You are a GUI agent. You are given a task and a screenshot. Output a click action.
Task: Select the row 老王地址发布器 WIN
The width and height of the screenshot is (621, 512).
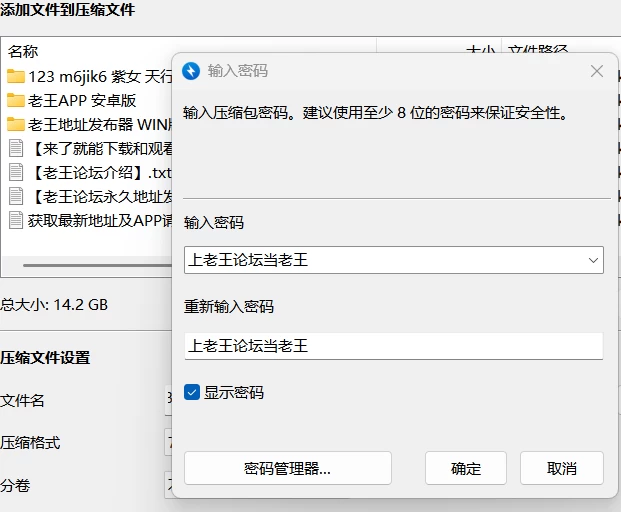[89, 124]
